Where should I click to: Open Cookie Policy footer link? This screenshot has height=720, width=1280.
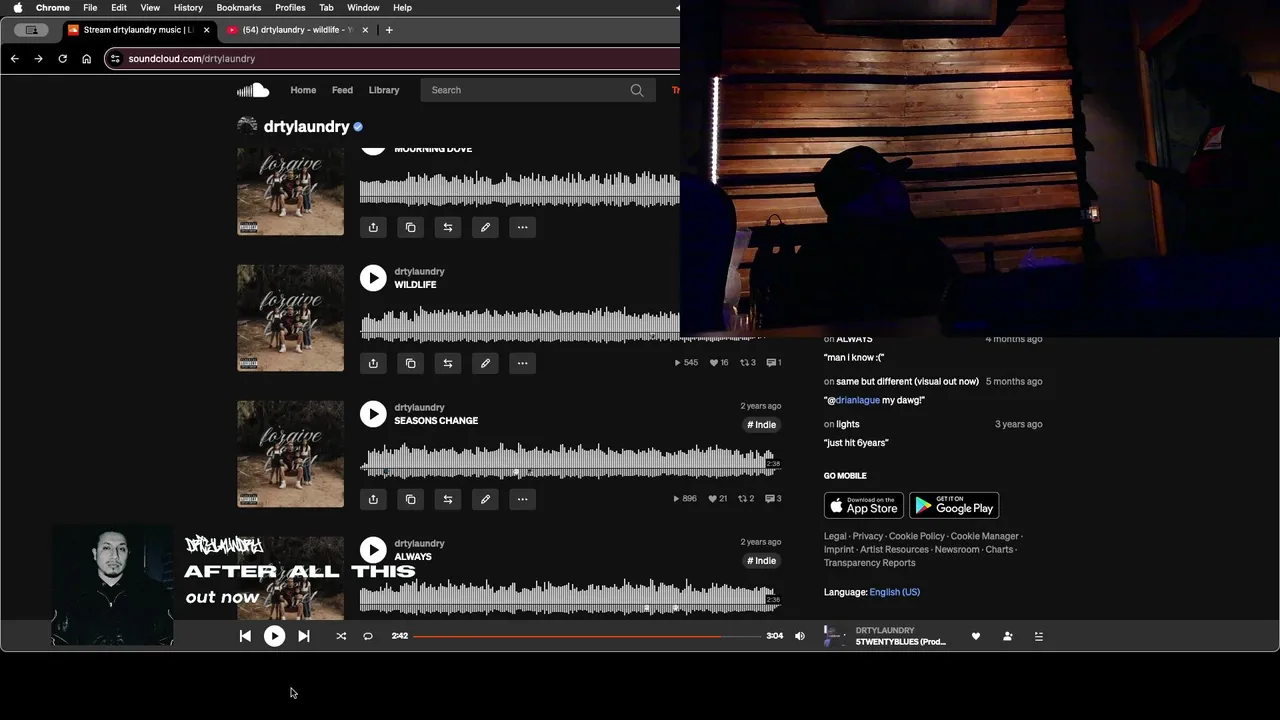click(x=917, y=537)
